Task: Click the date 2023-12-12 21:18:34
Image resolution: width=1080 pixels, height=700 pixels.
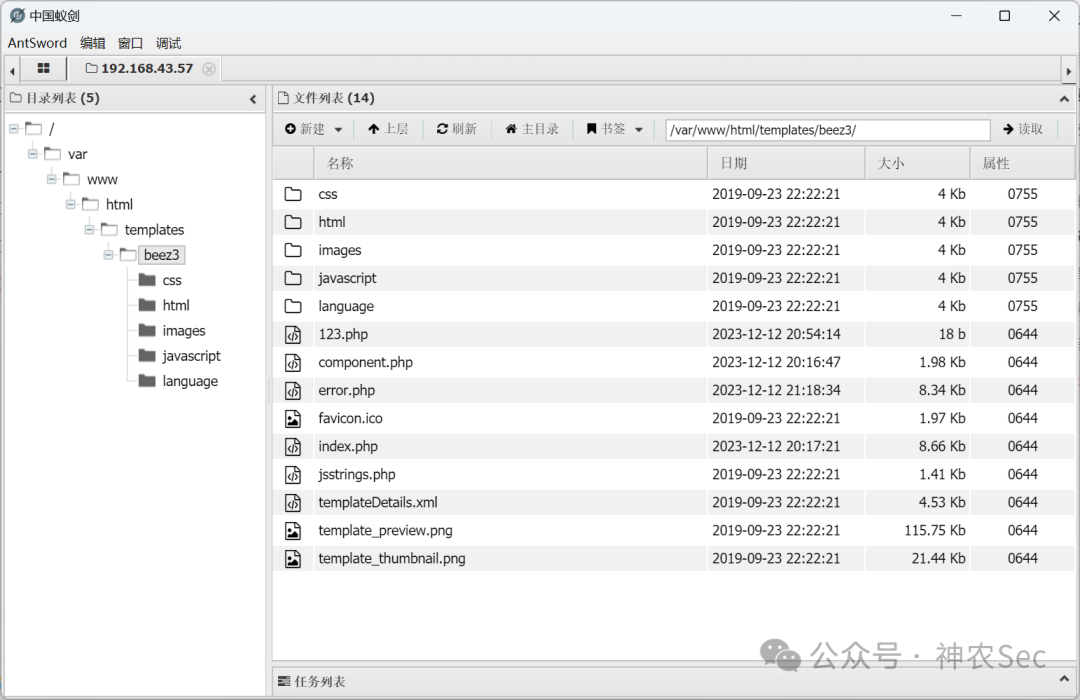Action: click(776, 390)
